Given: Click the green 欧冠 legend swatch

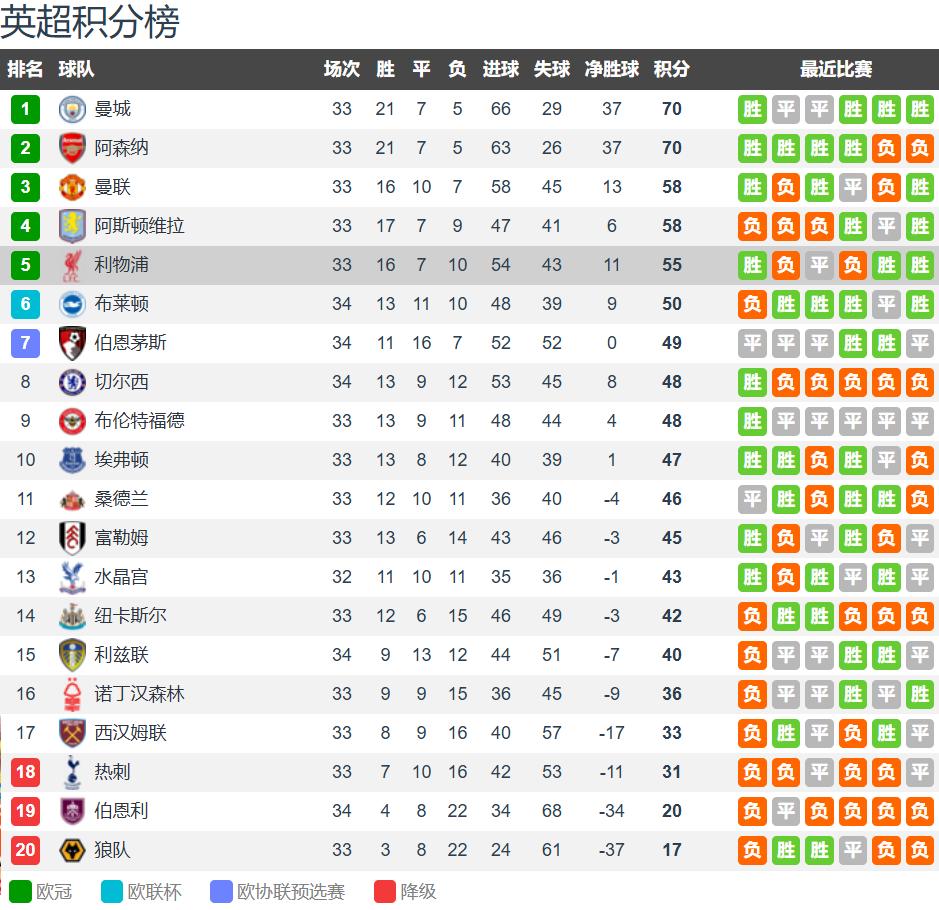Looking at the screenshot, I should click(x=20, y=891).
